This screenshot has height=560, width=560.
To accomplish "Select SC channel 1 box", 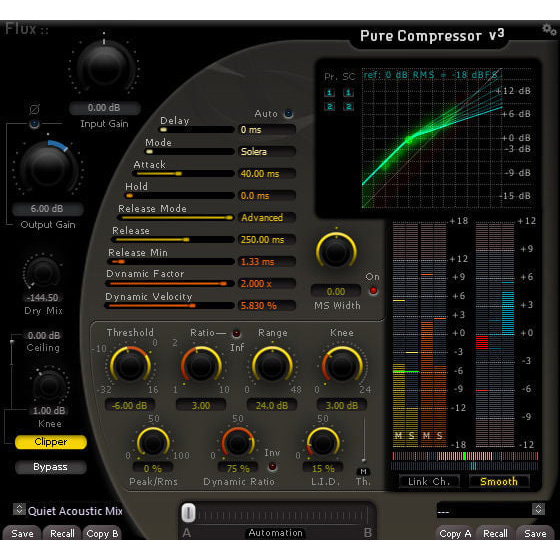I will (348, 92).
